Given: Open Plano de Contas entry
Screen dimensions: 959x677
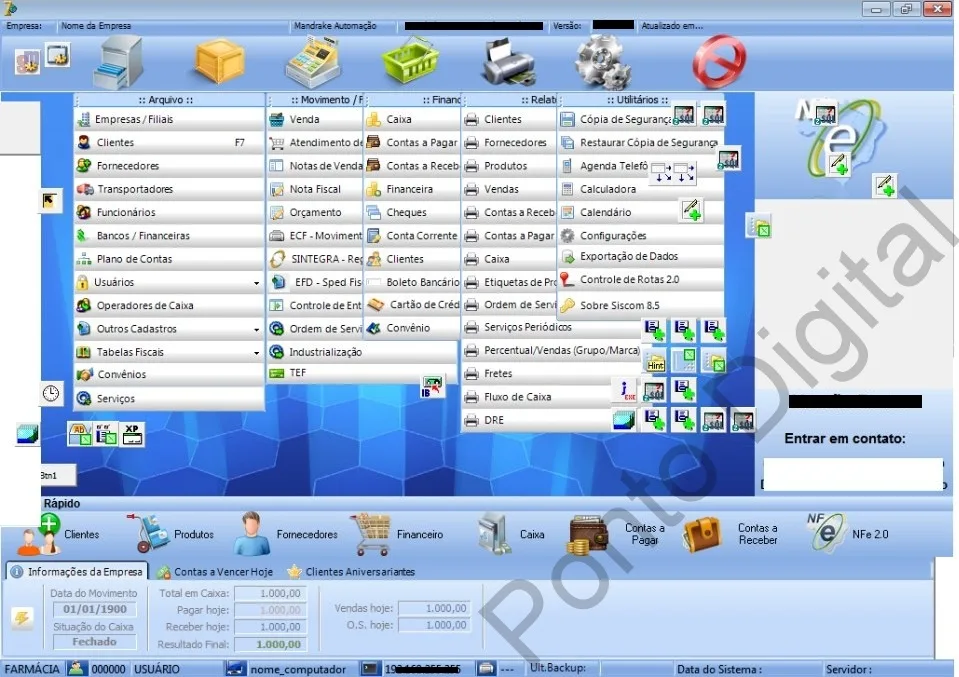Looking at the screenshot, I should [x=169, y=259].
